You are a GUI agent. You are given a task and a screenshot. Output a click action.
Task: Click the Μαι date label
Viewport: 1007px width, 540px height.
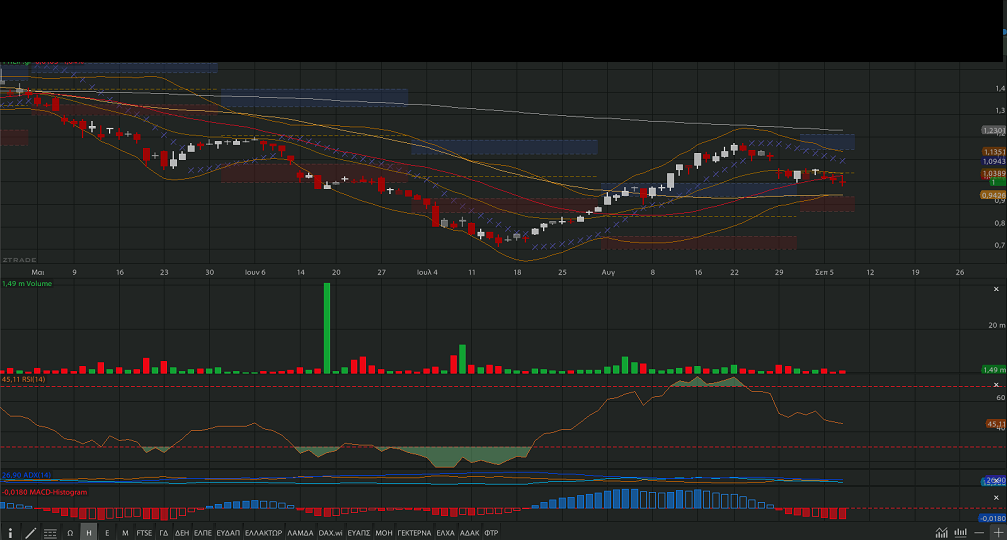click(38, 272)
